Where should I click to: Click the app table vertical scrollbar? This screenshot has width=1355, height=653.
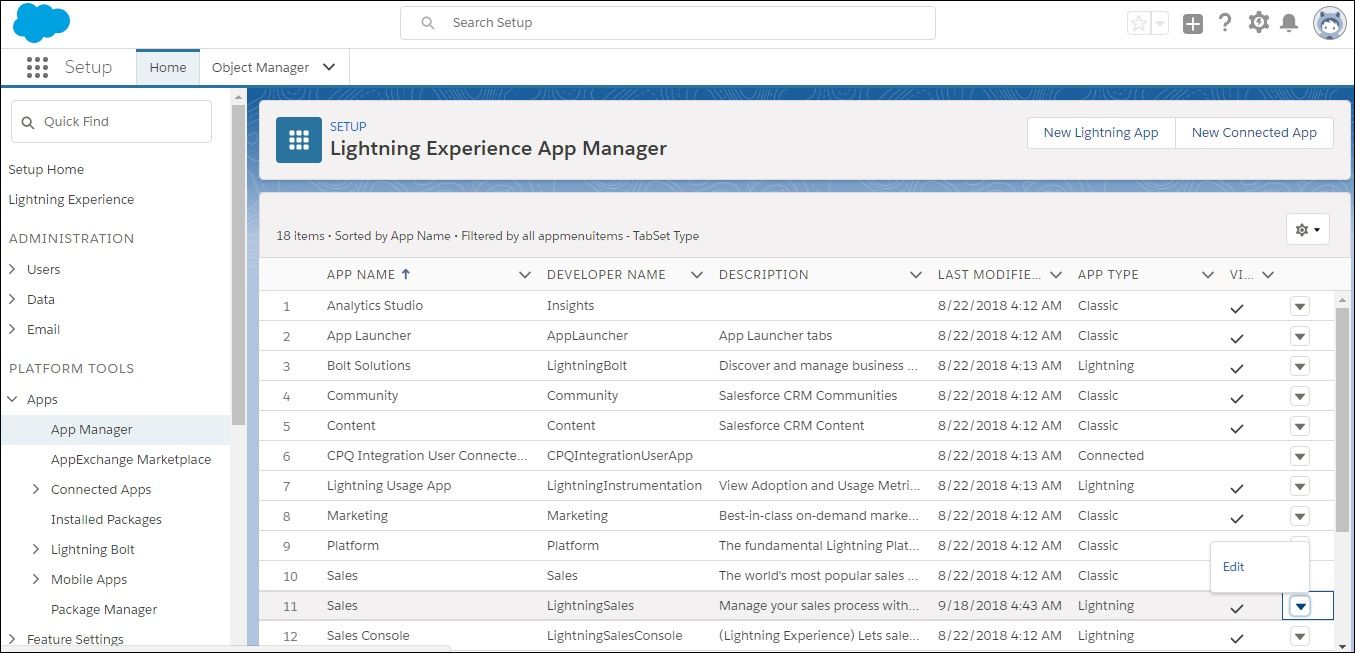[1342, 420]
